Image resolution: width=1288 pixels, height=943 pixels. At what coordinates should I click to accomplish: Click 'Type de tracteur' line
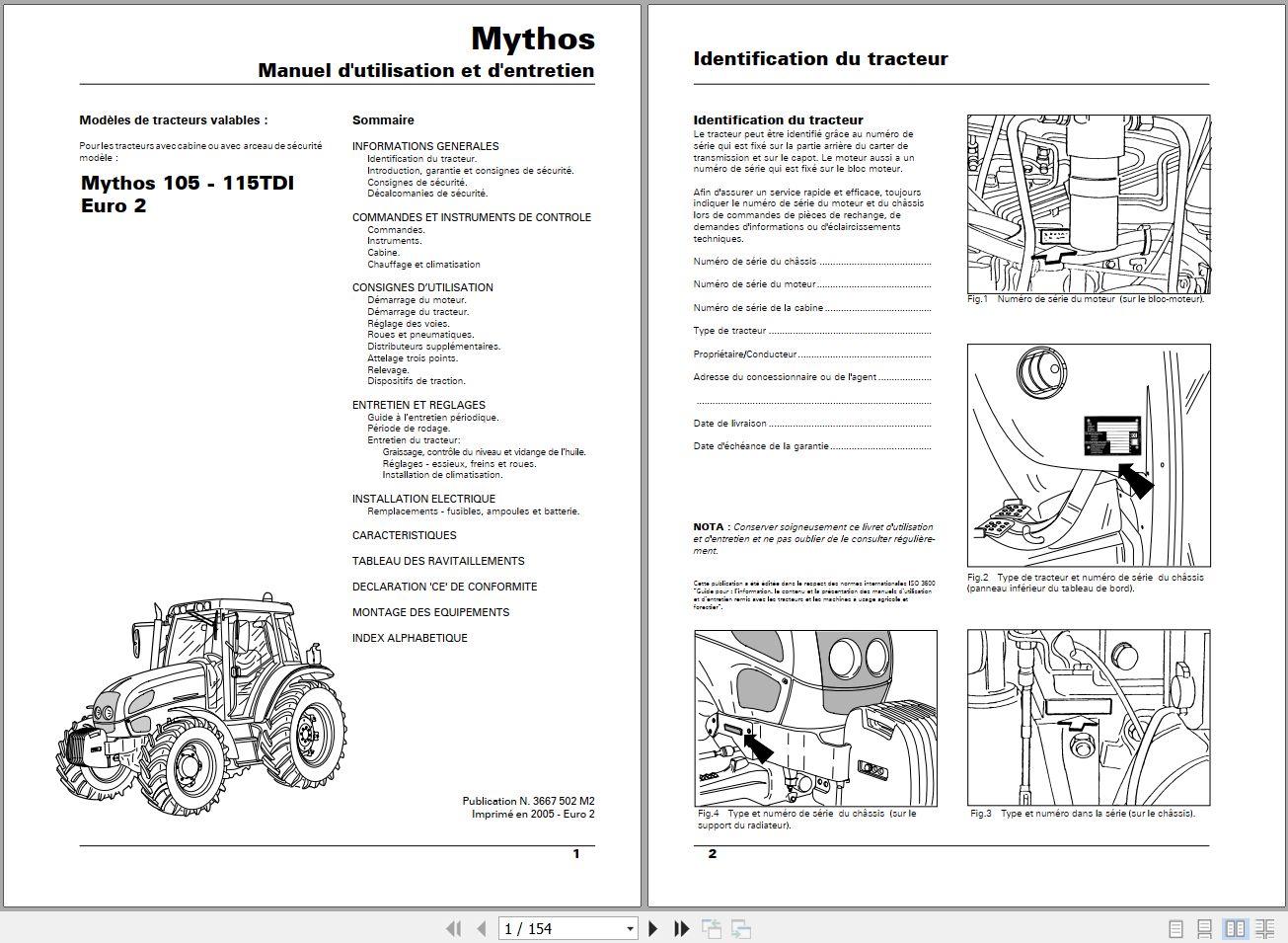(812, 332)
